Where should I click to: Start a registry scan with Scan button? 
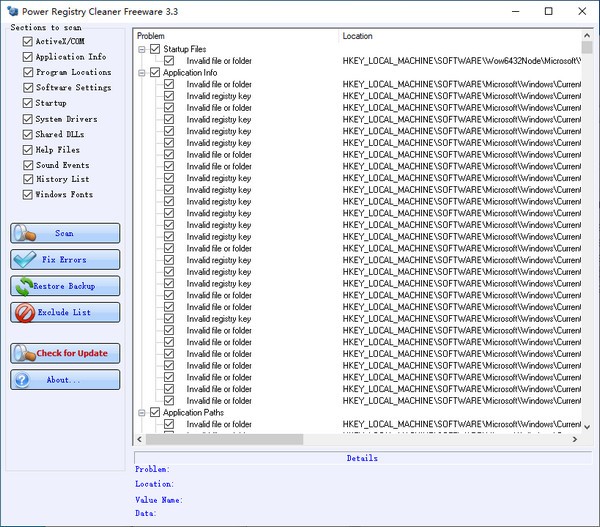point(65,233)
